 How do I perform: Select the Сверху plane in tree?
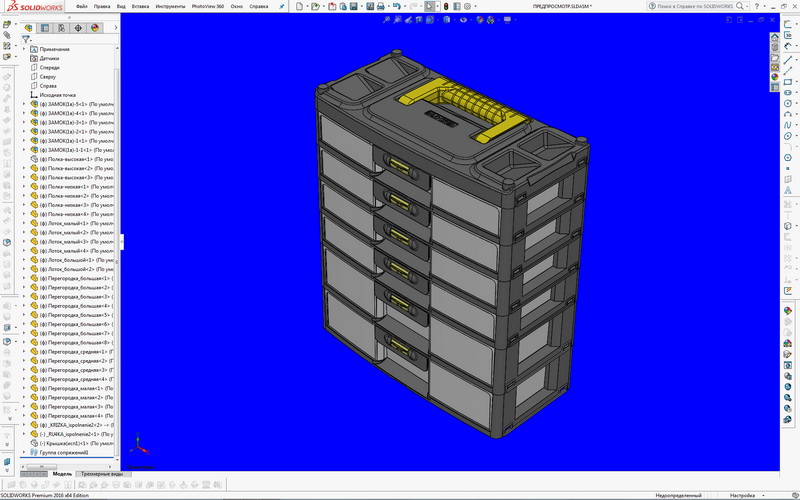[47, 77]
